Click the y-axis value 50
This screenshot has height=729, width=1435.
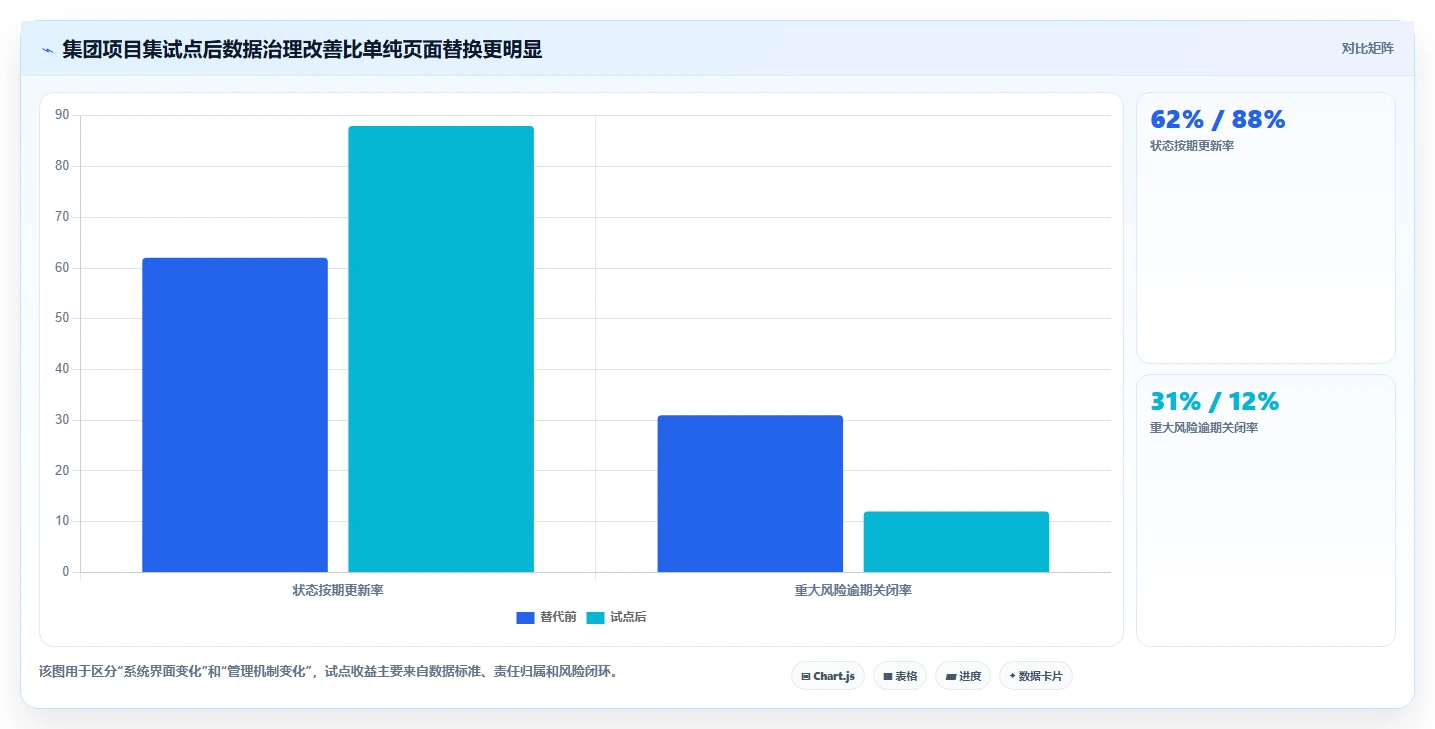tap(62, 318)
